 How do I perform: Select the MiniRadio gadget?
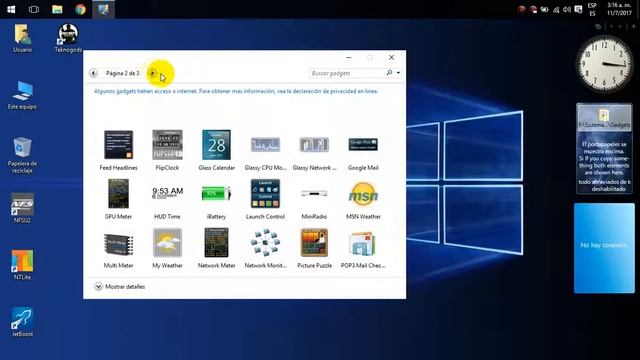click(314, 199)
